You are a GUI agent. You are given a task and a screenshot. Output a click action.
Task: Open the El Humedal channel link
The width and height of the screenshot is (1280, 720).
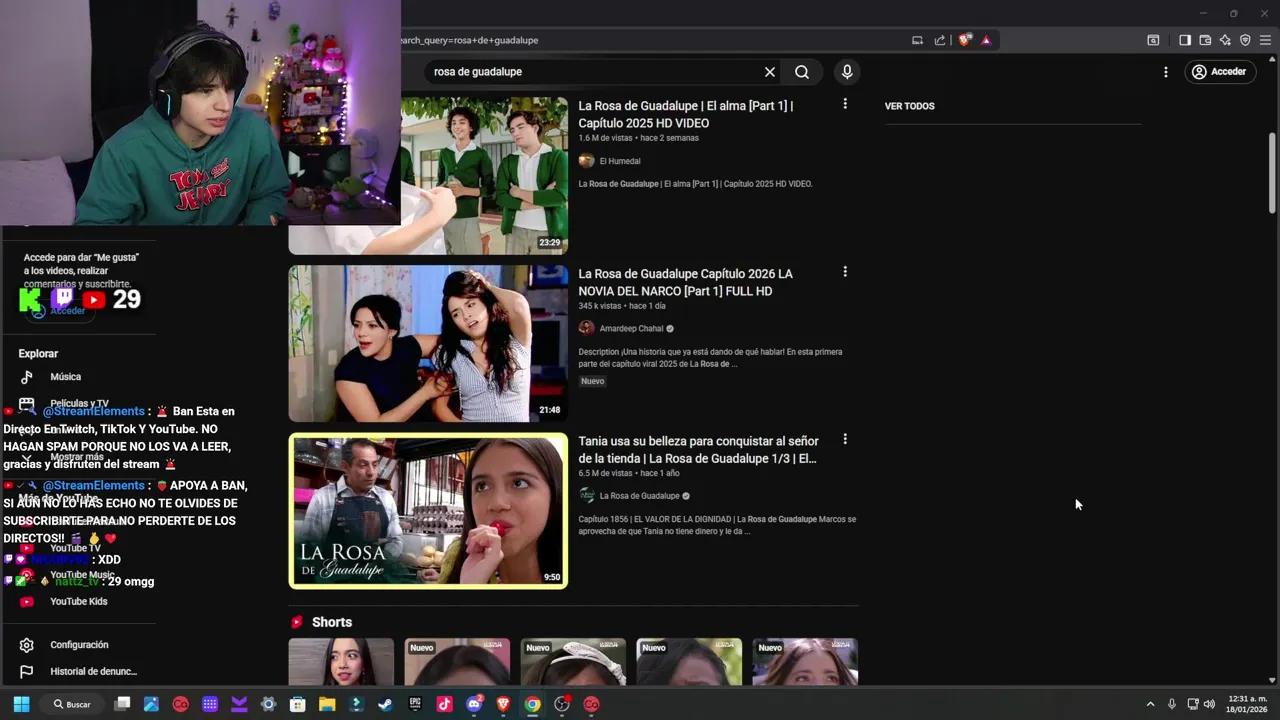tap(620, 161)
